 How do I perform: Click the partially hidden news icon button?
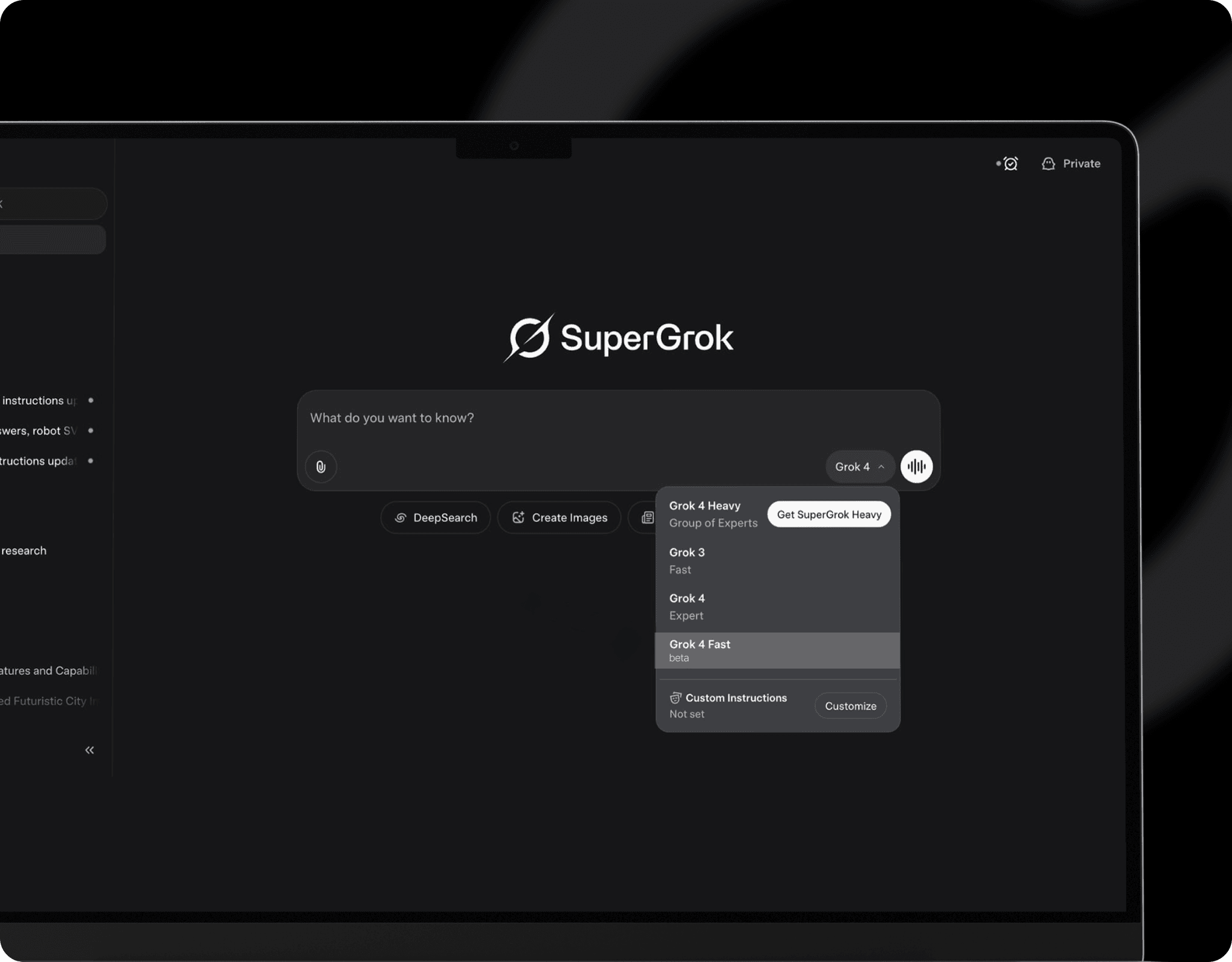[647, 518]
